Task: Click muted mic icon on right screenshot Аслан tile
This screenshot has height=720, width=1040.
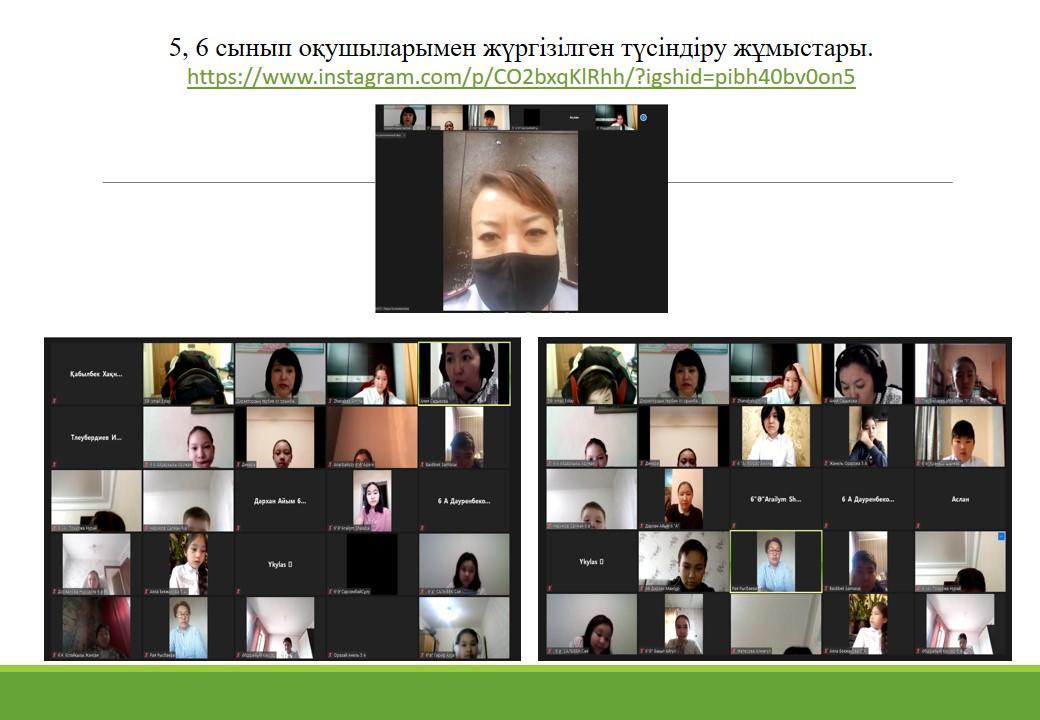Action: (918, 527)
